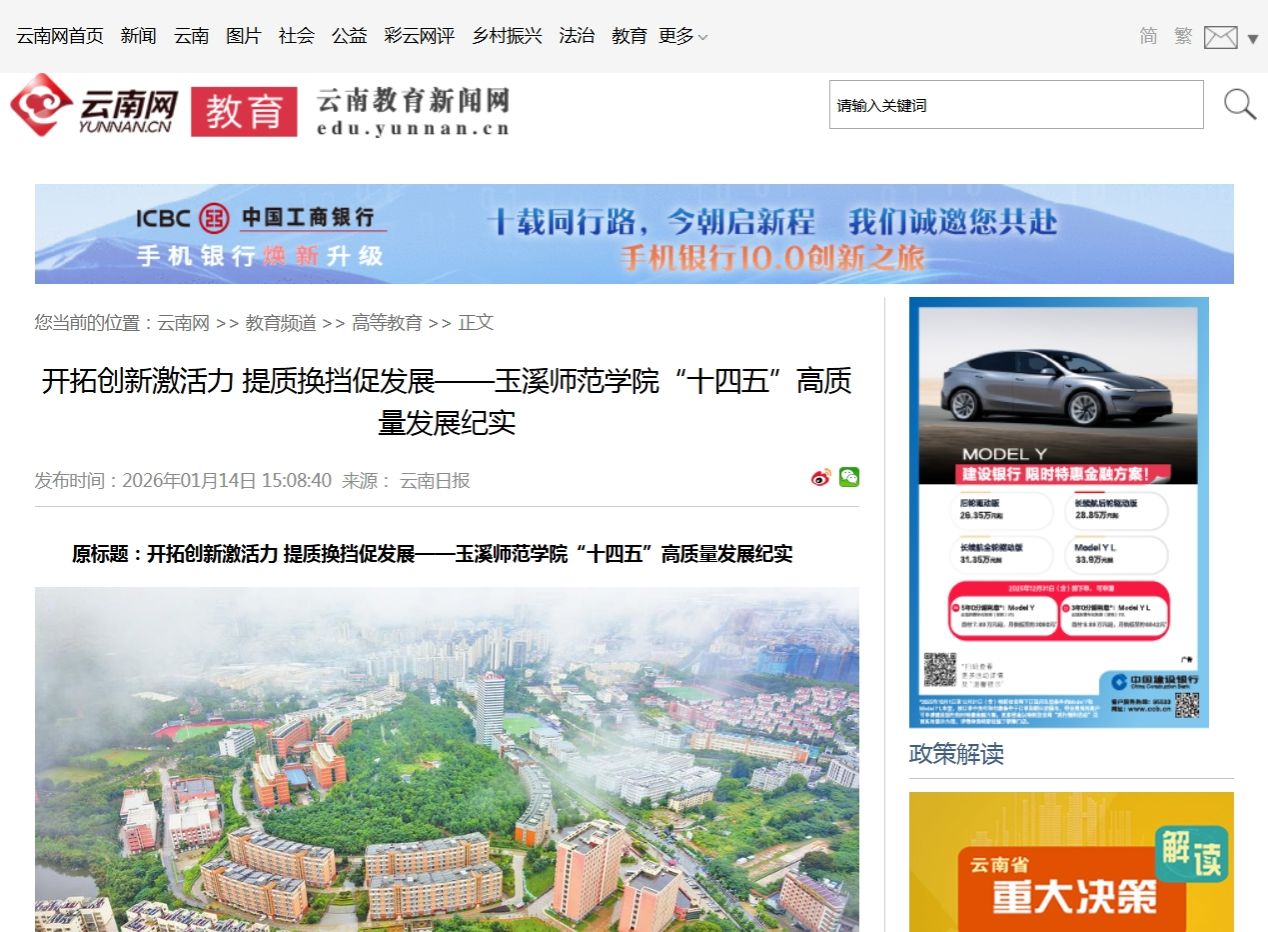Focus the keyword search input field
Screen dimensions: 1268x932
[1015, 105]
